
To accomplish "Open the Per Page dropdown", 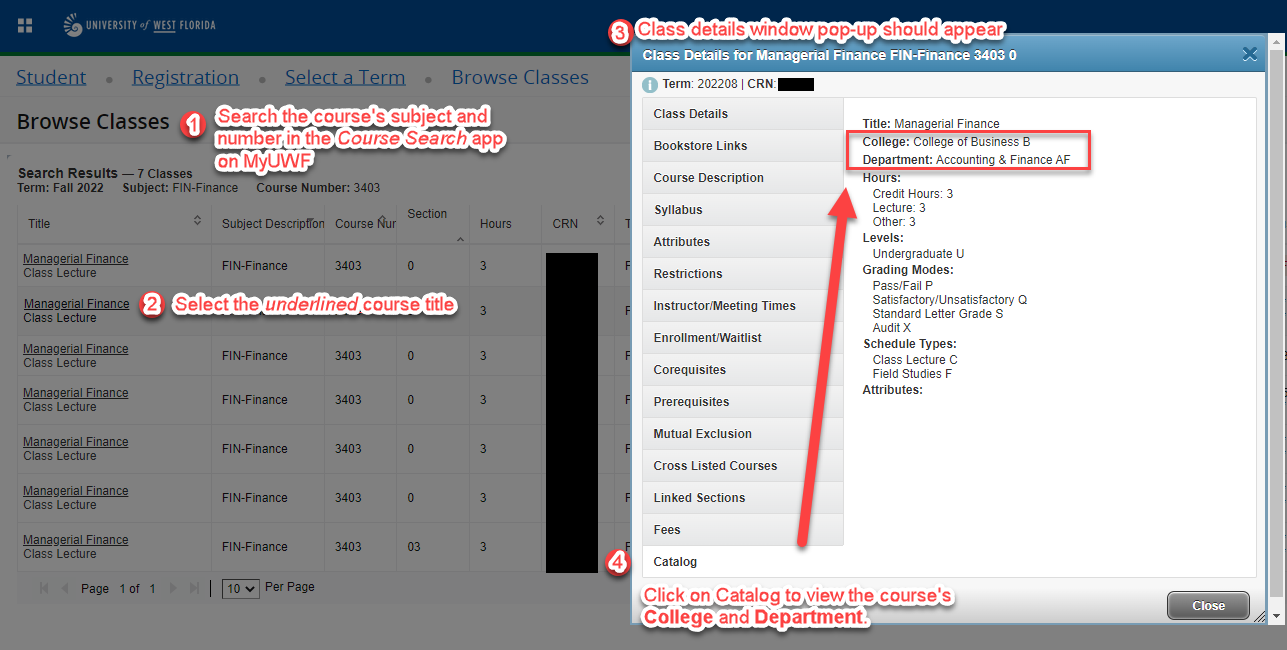I will click(240, 589).
